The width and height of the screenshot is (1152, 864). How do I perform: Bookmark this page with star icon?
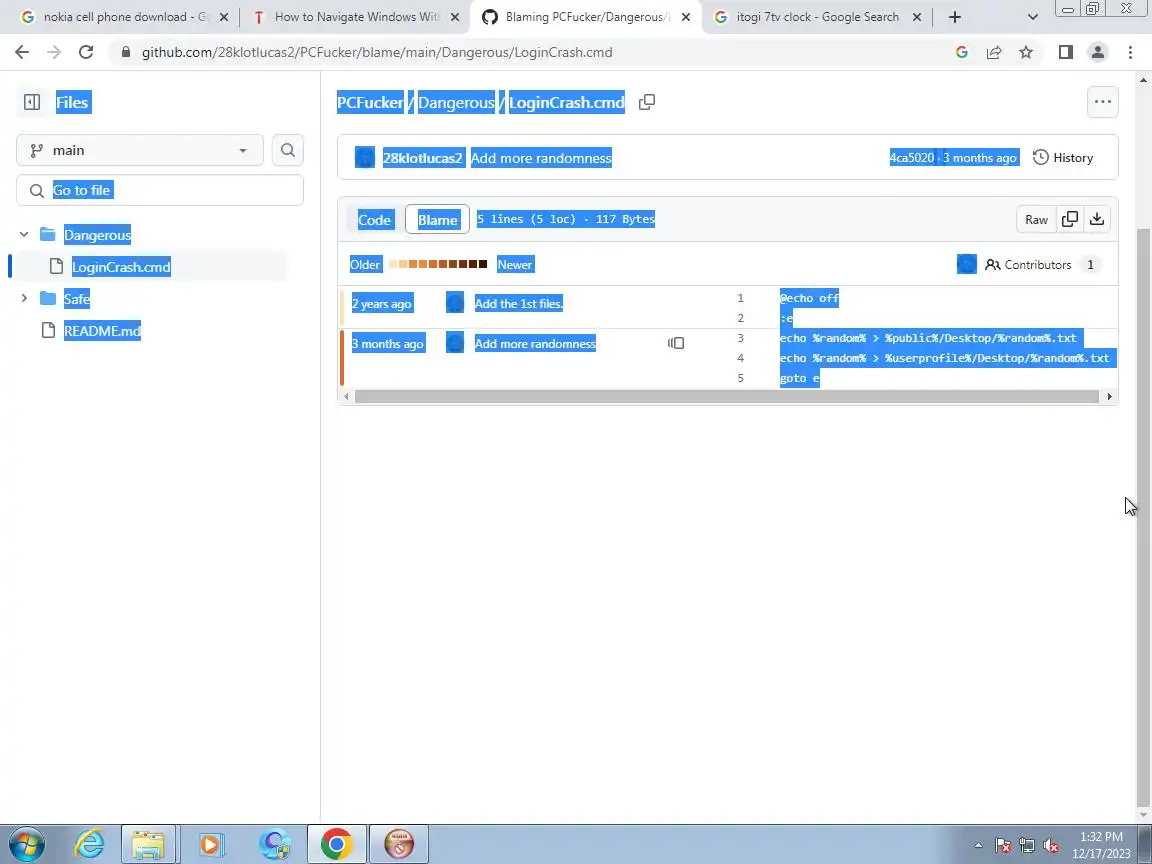point(1026,52)
